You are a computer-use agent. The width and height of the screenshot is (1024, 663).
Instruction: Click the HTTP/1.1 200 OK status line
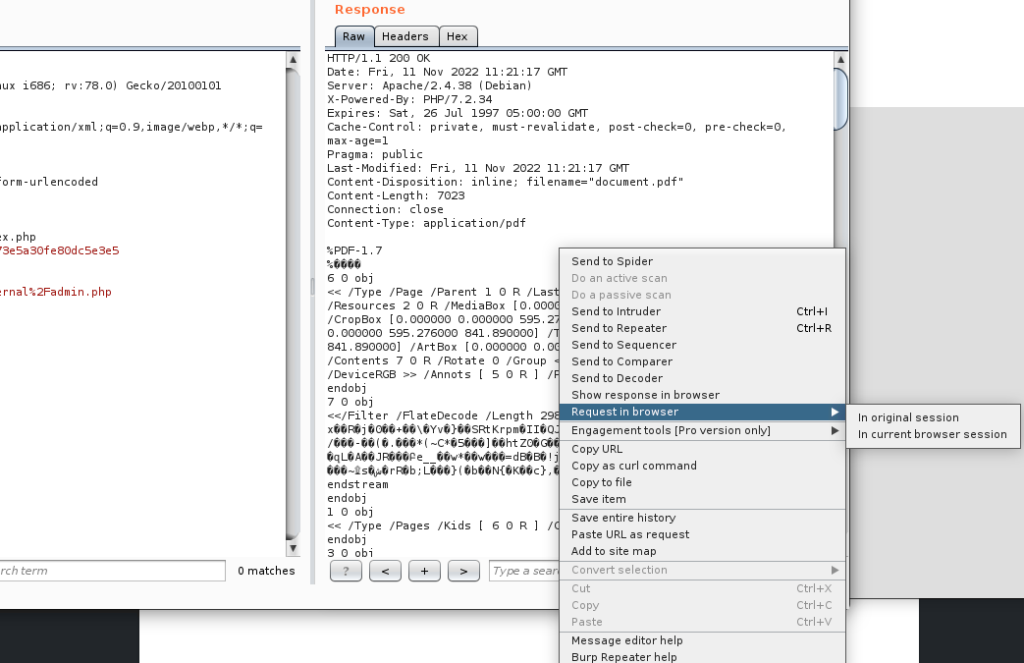point(379,58)
